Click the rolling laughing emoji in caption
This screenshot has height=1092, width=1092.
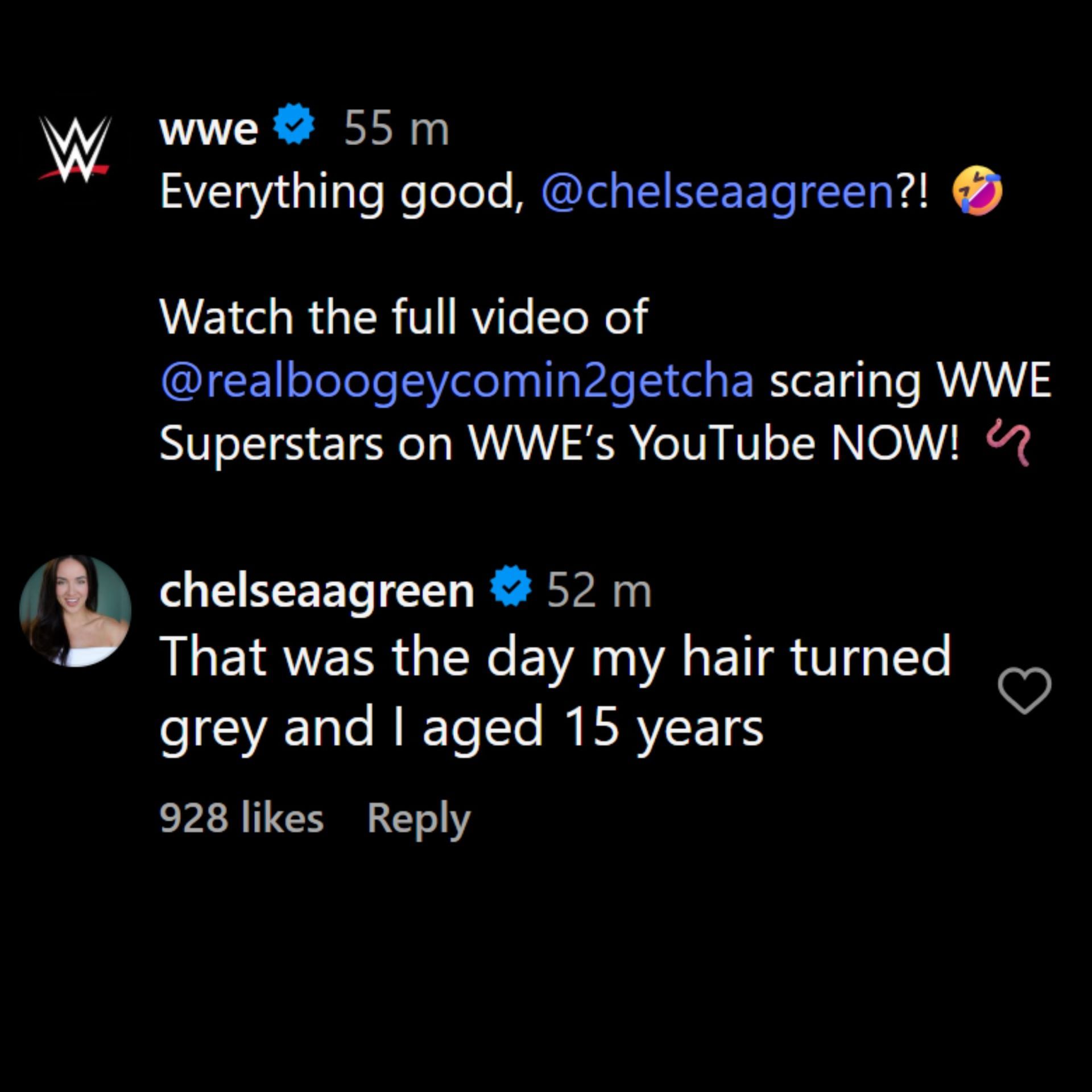(x=977, y=192)
